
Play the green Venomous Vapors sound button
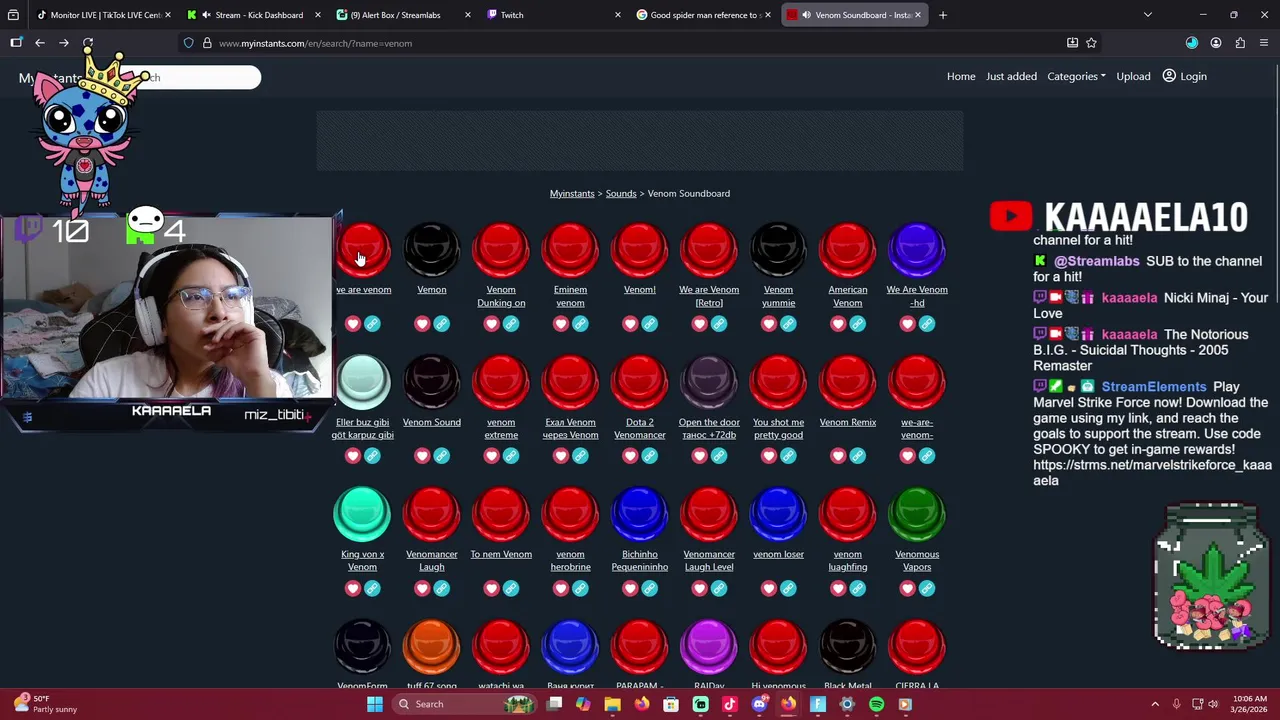pyautogui.click(x=917, y=514)
